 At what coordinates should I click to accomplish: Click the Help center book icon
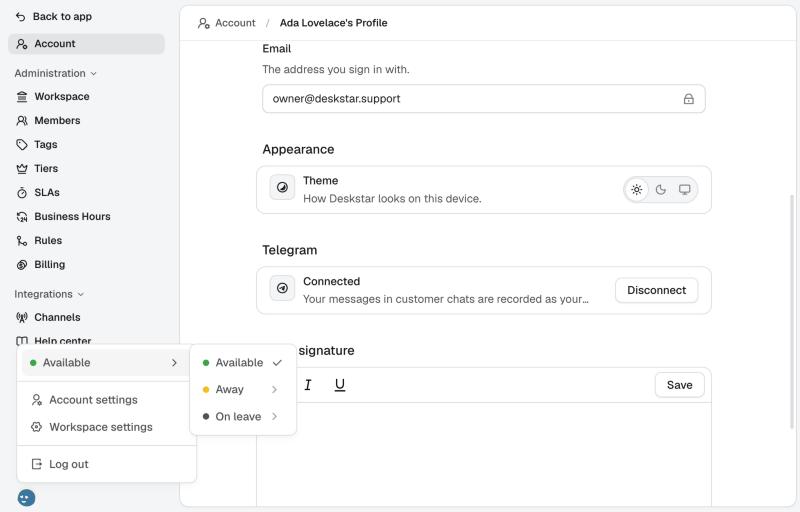pos(22,341)
